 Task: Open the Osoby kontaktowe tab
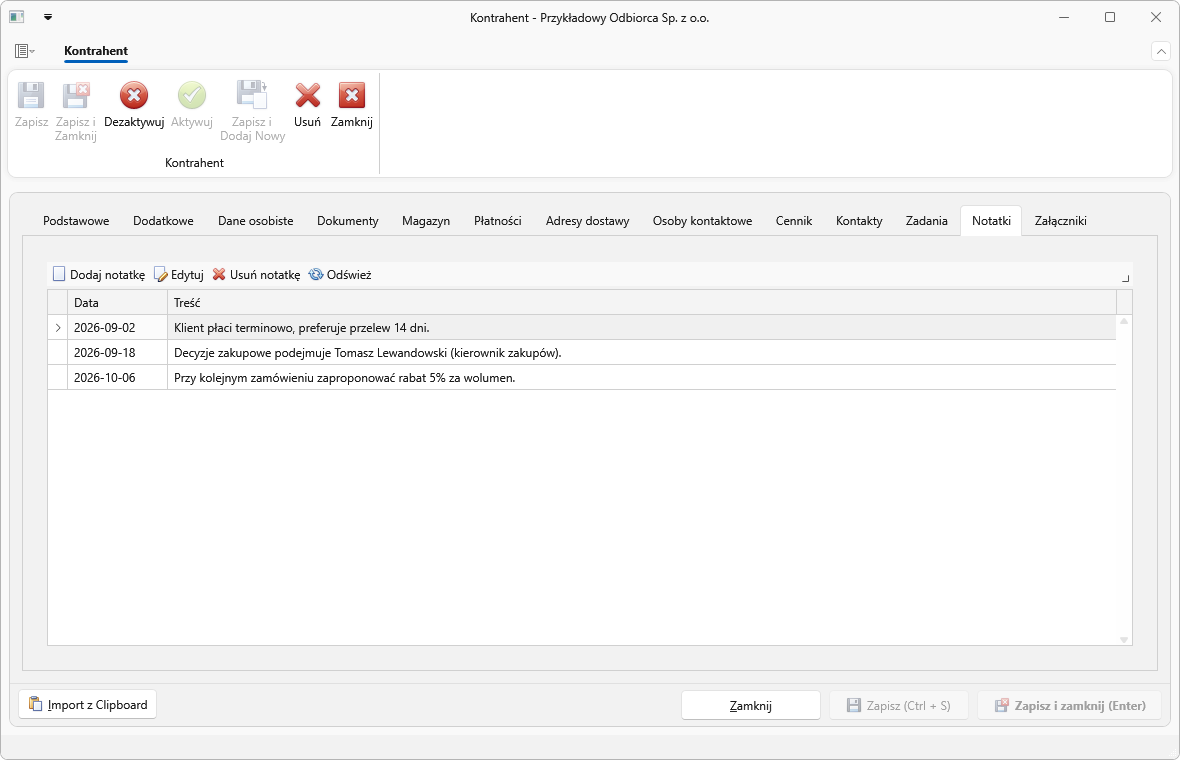point(702,220)
